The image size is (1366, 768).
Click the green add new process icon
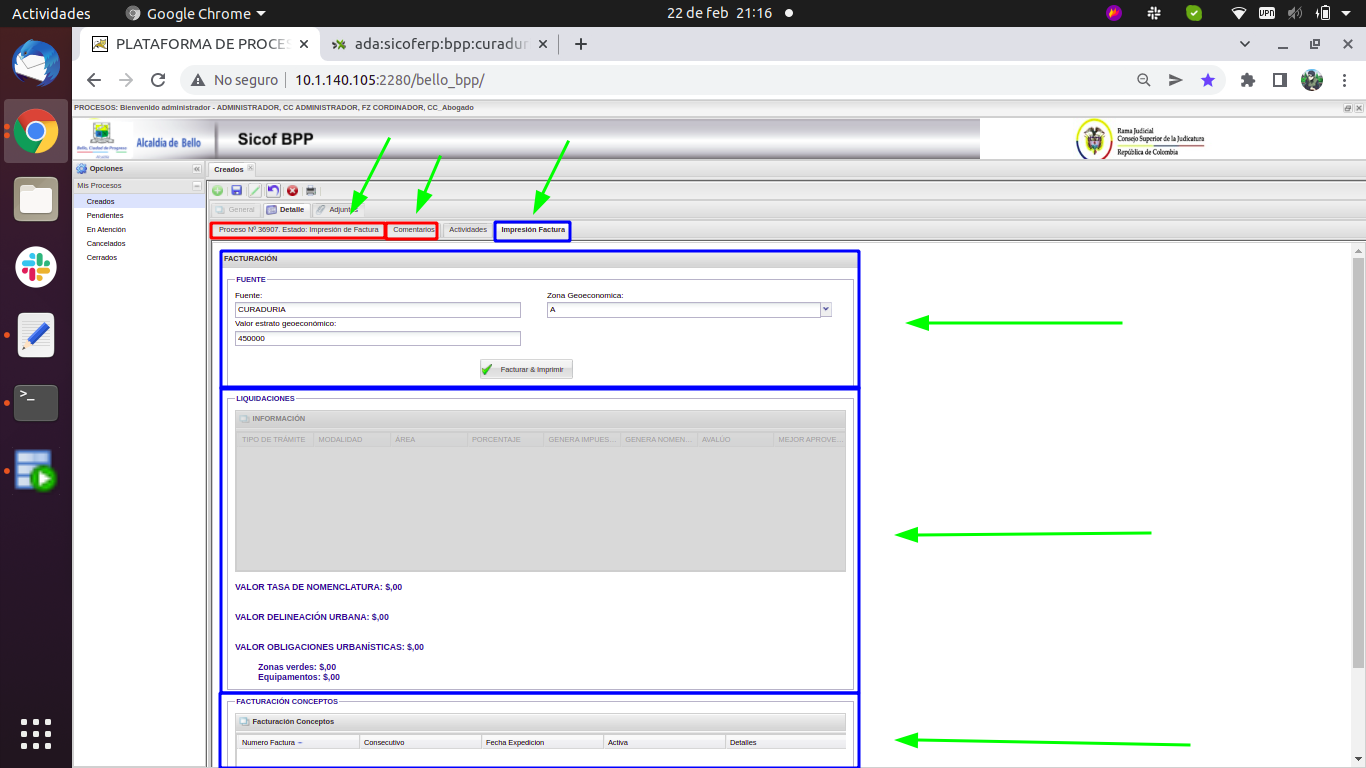pyautogui.click(x=218, y=190)
